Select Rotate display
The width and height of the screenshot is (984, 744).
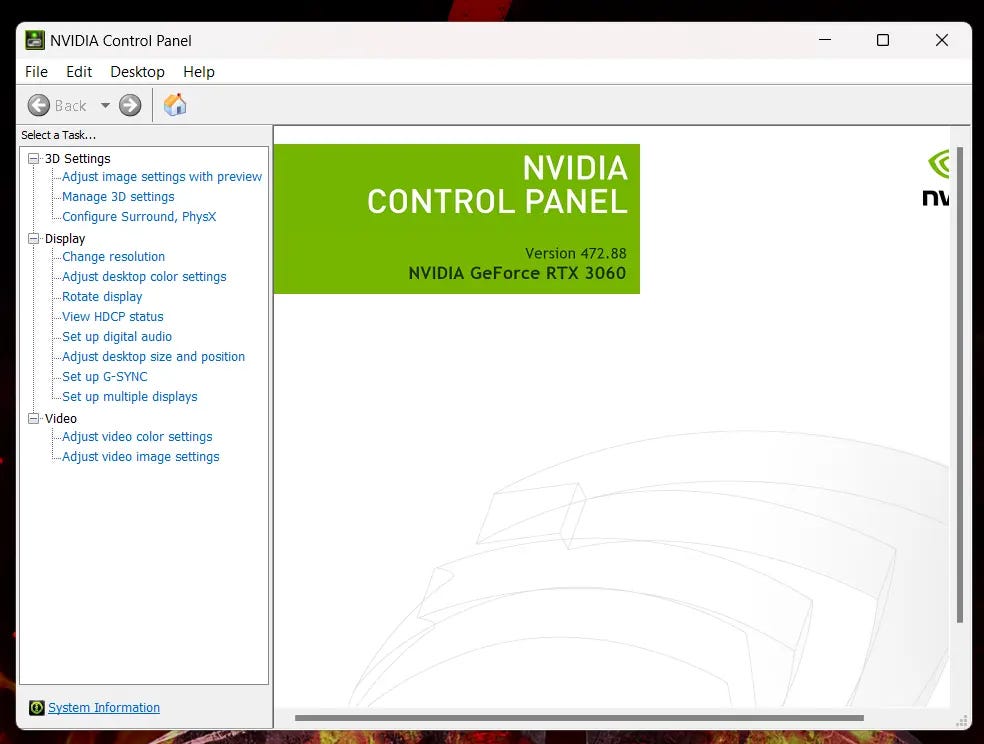click(102, 297)
